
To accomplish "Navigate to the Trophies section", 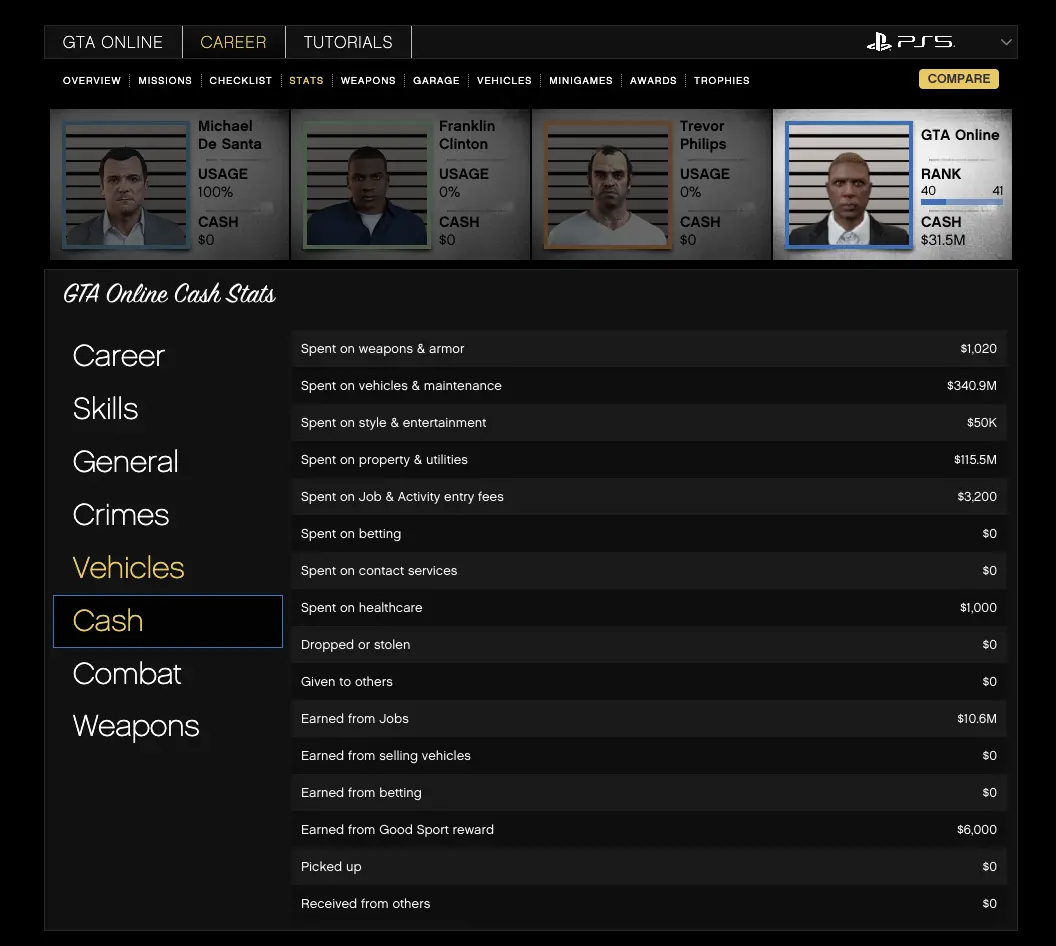I will pos(721,80).
